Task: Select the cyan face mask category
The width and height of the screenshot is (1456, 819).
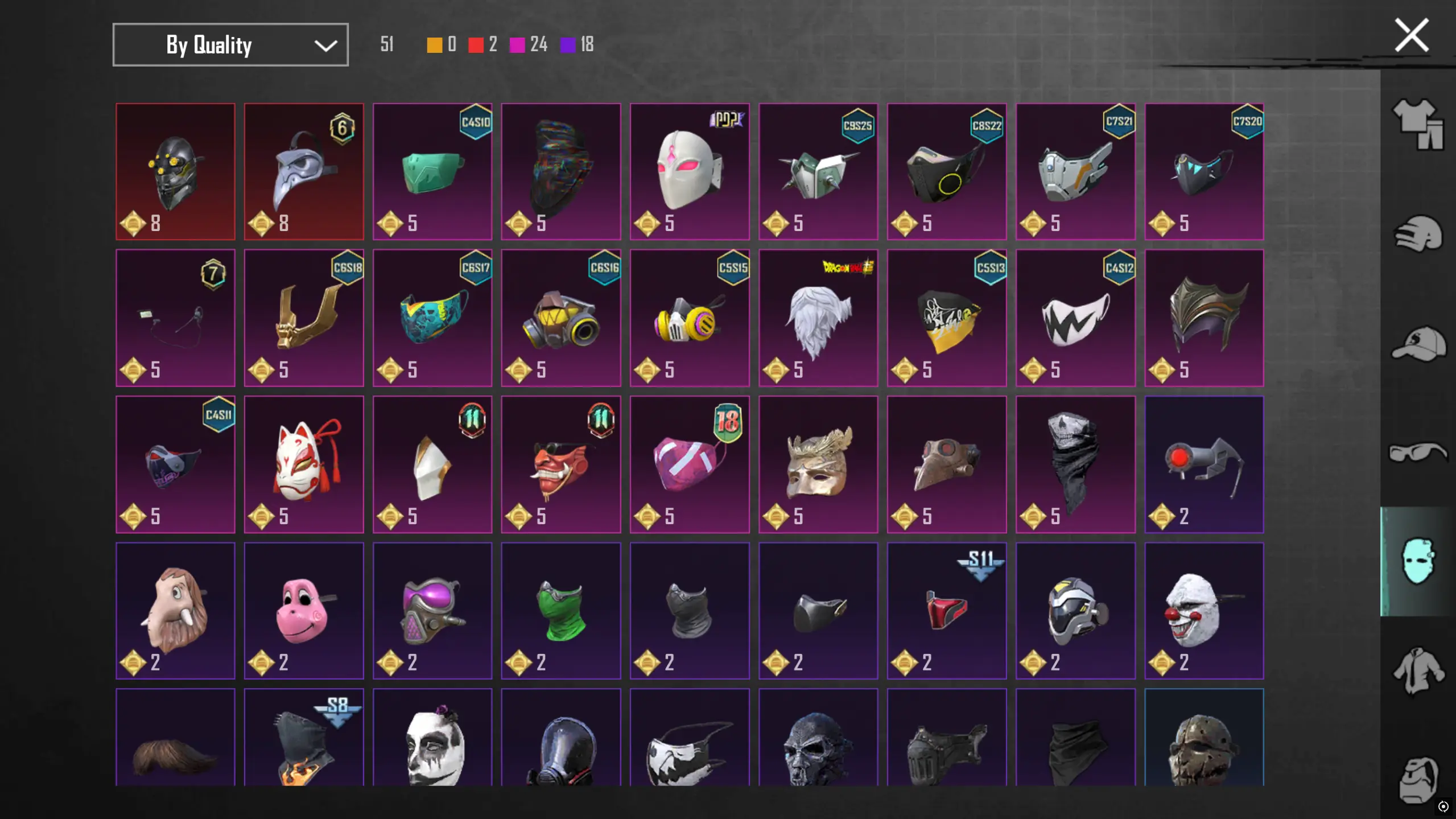Action: click(x=1418, y=561)
